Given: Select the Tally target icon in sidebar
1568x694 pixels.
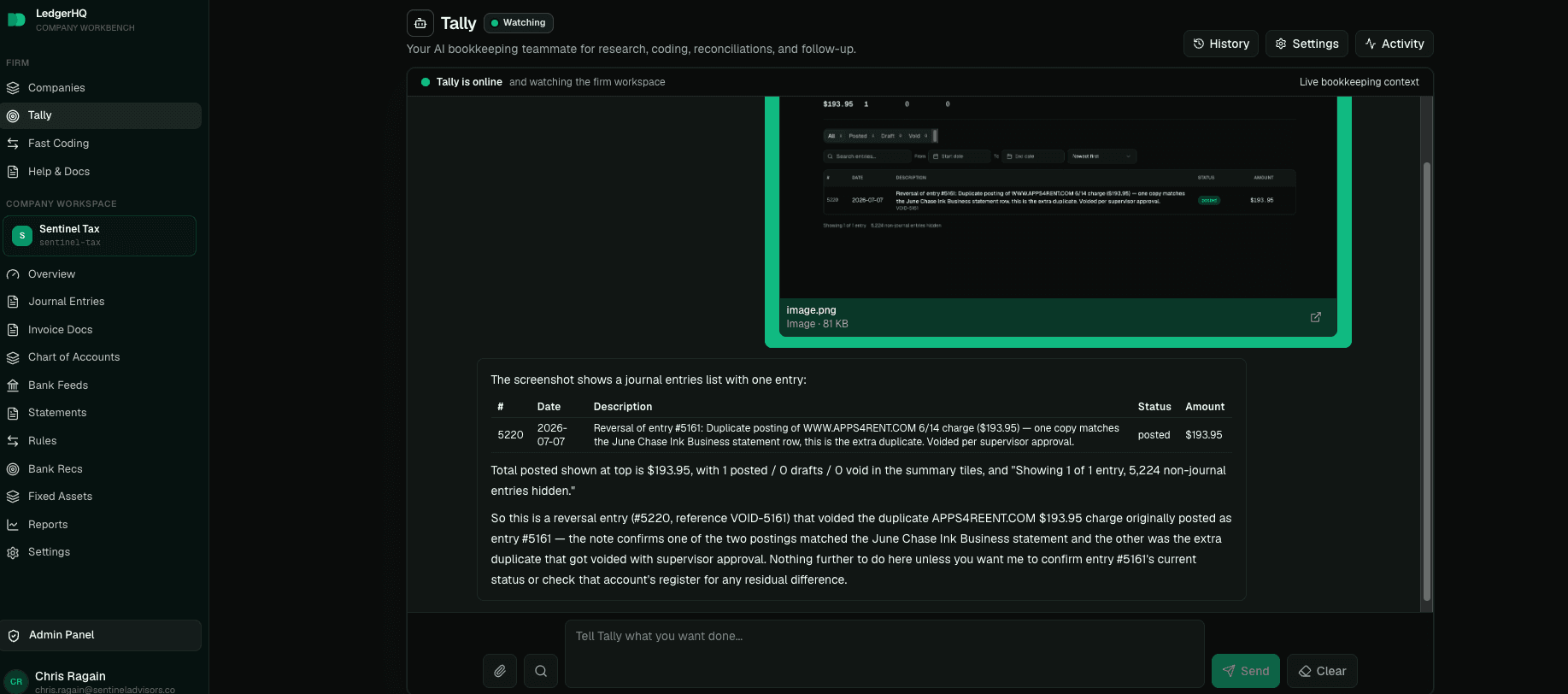Looking at the screenshot, I should [x=13, y=115].
